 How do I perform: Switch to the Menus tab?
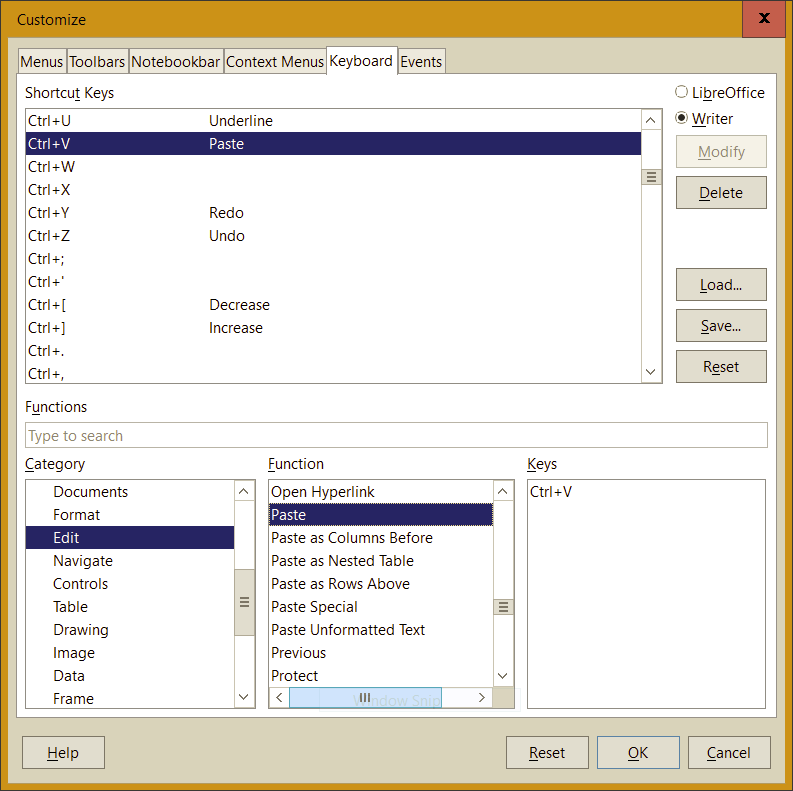42,62
